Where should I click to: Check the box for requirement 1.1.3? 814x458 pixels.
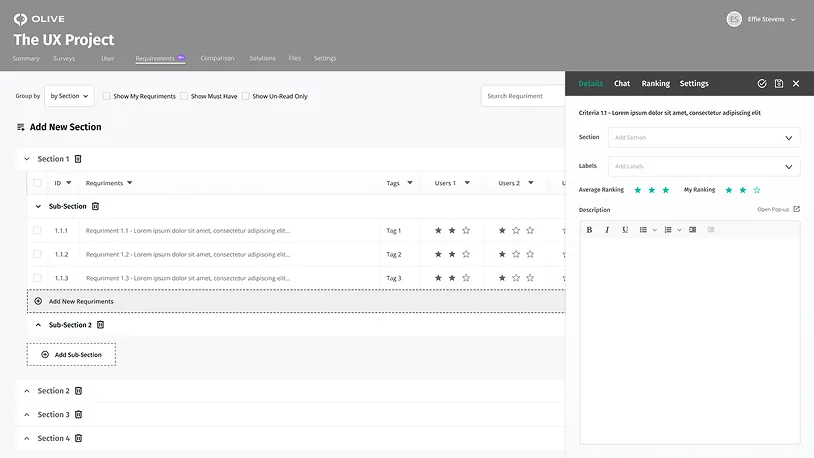tap(37, 278)
